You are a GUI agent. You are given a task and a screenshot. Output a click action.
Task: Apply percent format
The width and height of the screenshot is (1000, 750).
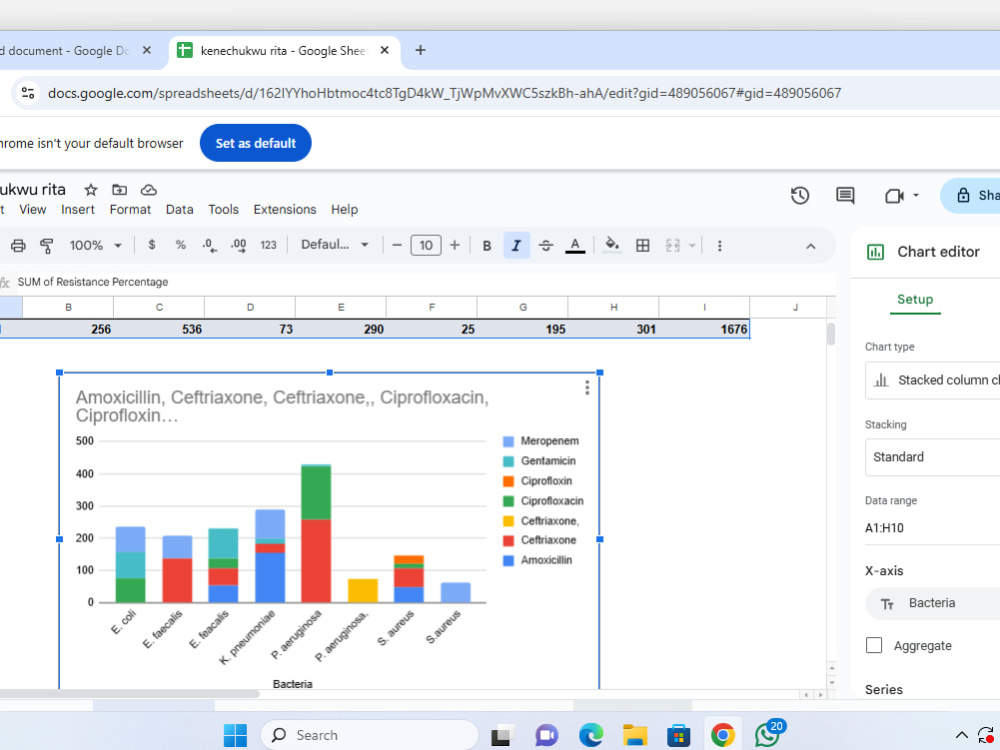tap(180, 245)
